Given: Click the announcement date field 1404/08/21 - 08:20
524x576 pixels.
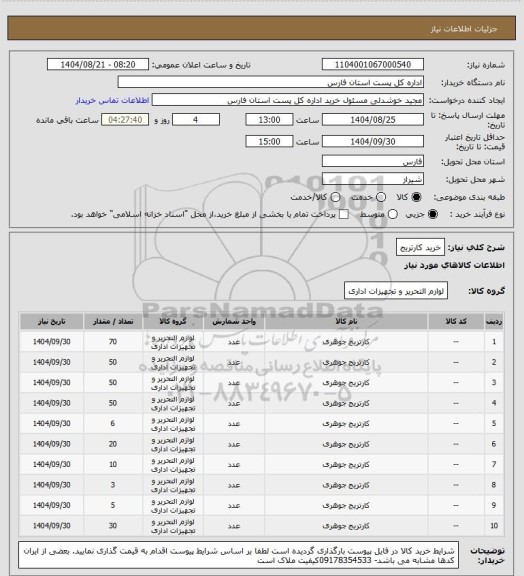Looking at the screenshot, I should click(x=98, y=64).
